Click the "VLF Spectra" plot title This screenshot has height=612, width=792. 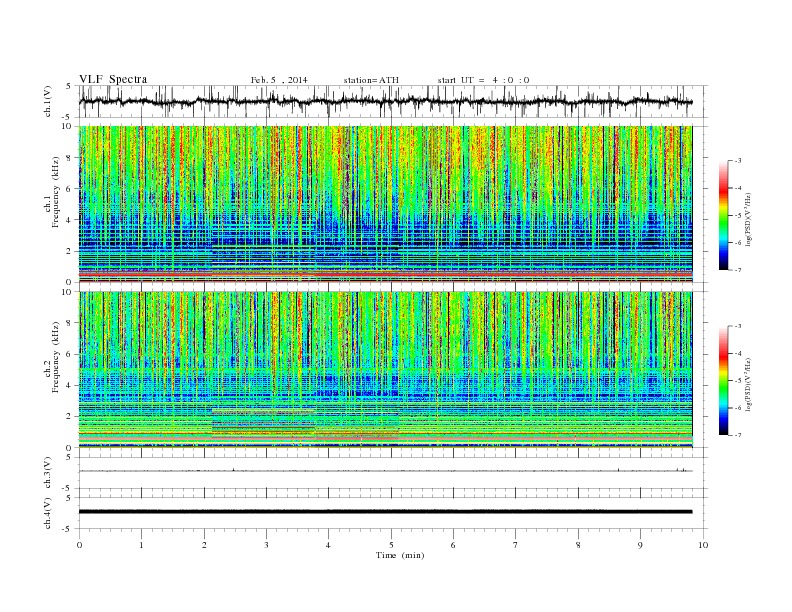click(x=113, y=79)
